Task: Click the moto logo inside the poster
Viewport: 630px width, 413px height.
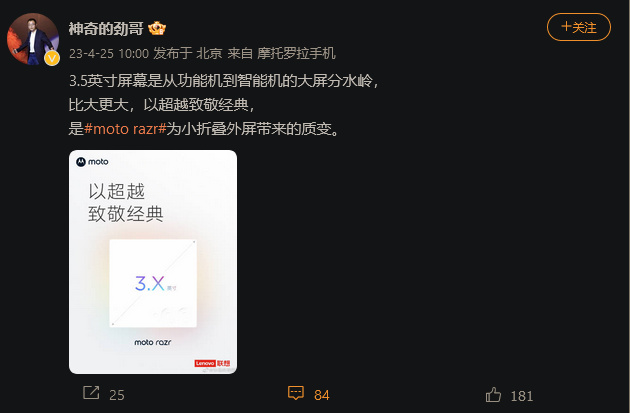Action: [92, 162]
